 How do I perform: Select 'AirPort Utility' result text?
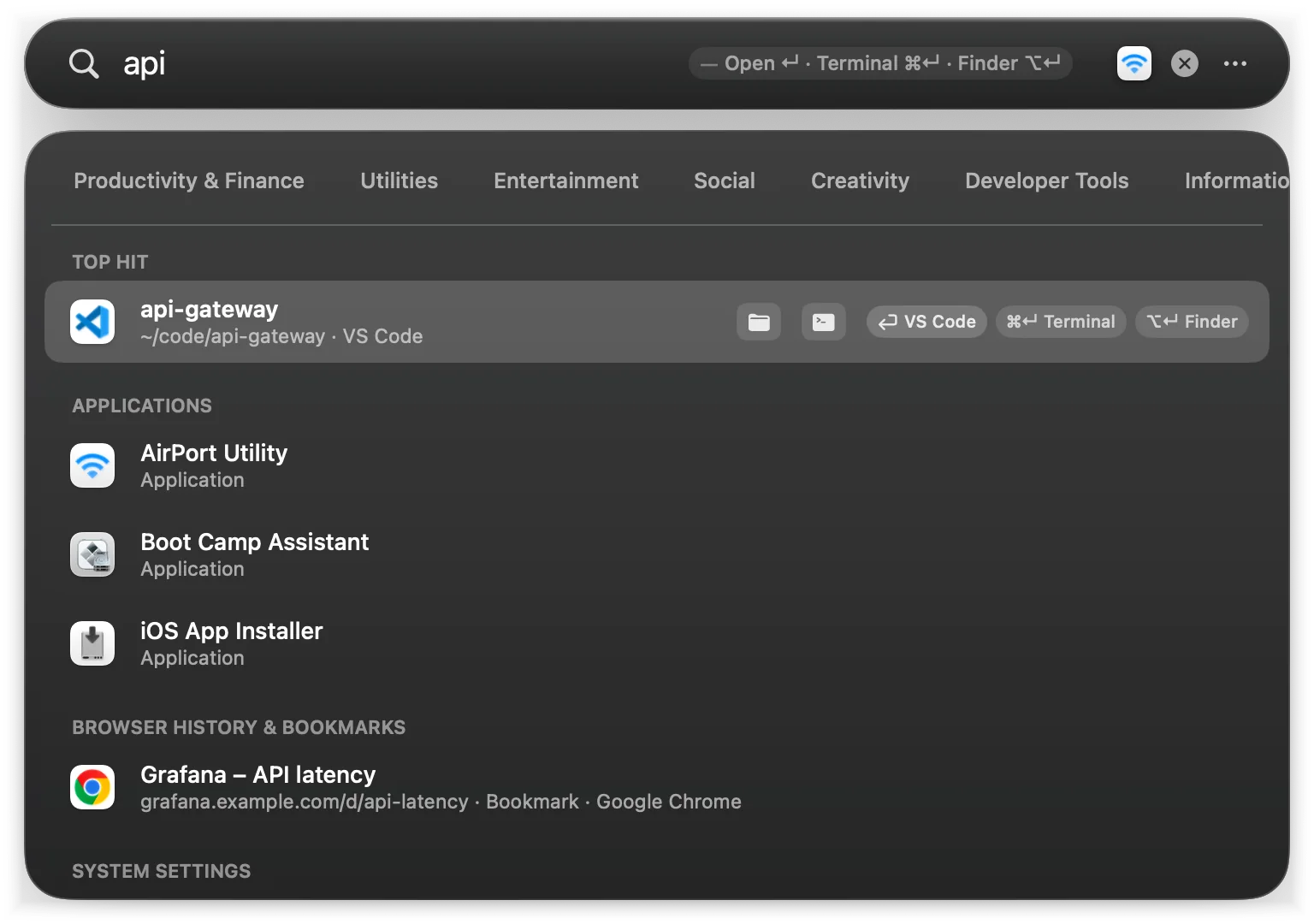[214, 453]
